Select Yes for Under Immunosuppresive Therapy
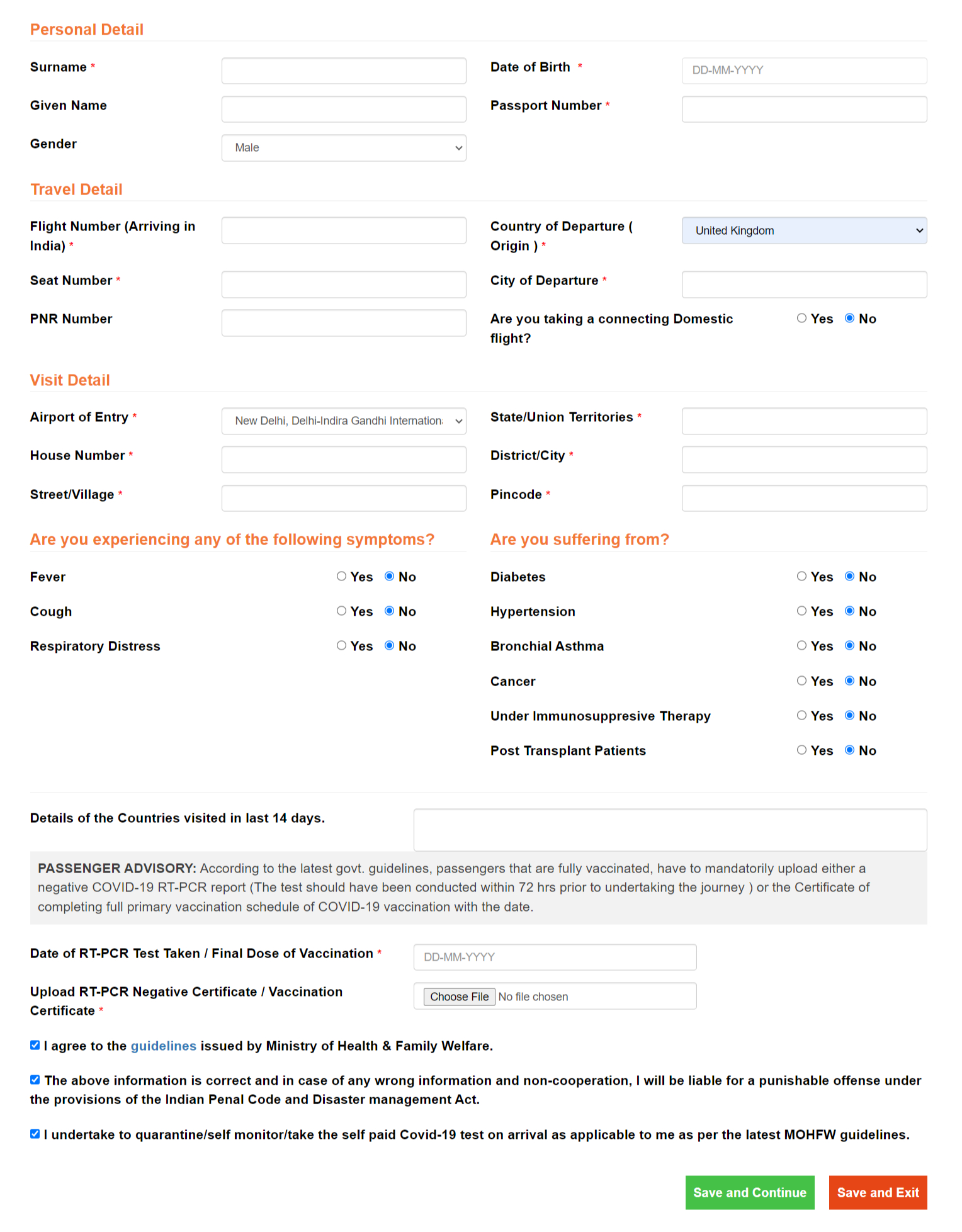This screenshot has width=962, height=1232. click(801, 716)
